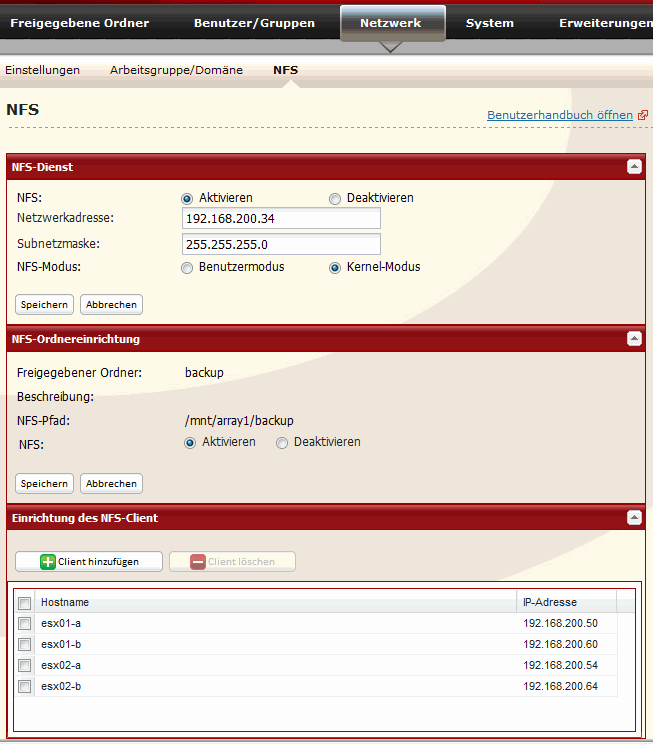653x744 pixels.
Task: Open the Benutzerhandbuch öffnen link
Action: click(x=559, y=115)
